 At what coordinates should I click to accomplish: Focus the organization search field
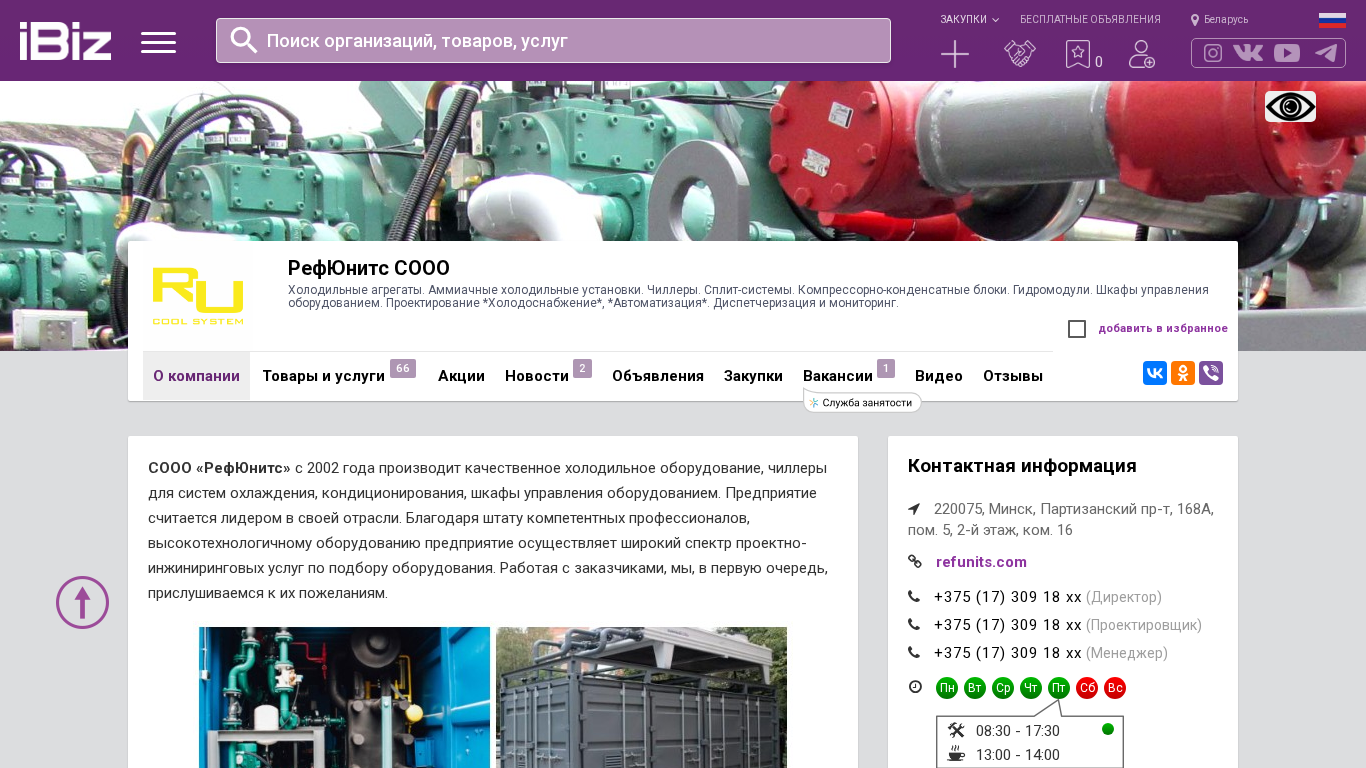pyautogui.click(x=553, y=41)
